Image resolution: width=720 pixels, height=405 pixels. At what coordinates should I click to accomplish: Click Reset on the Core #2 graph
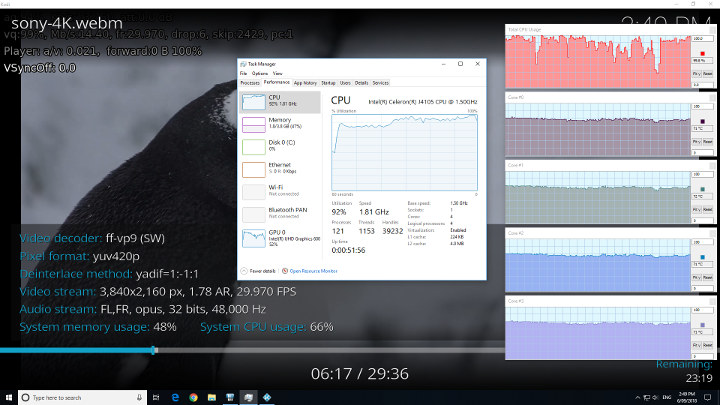coord(708,277)
